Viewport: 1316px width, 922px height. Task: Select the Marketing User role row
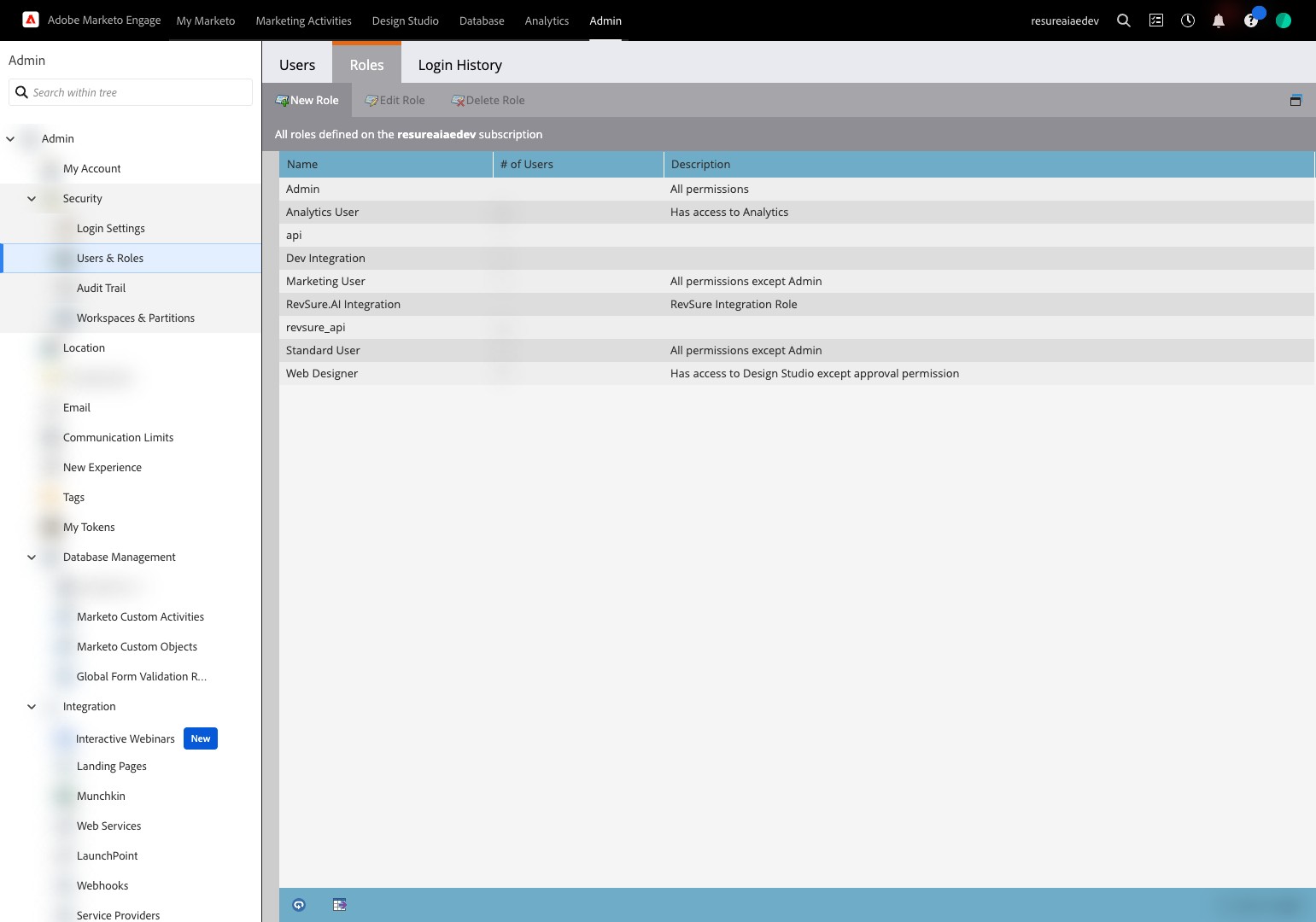pyautogui.click(x=797, y=281)
